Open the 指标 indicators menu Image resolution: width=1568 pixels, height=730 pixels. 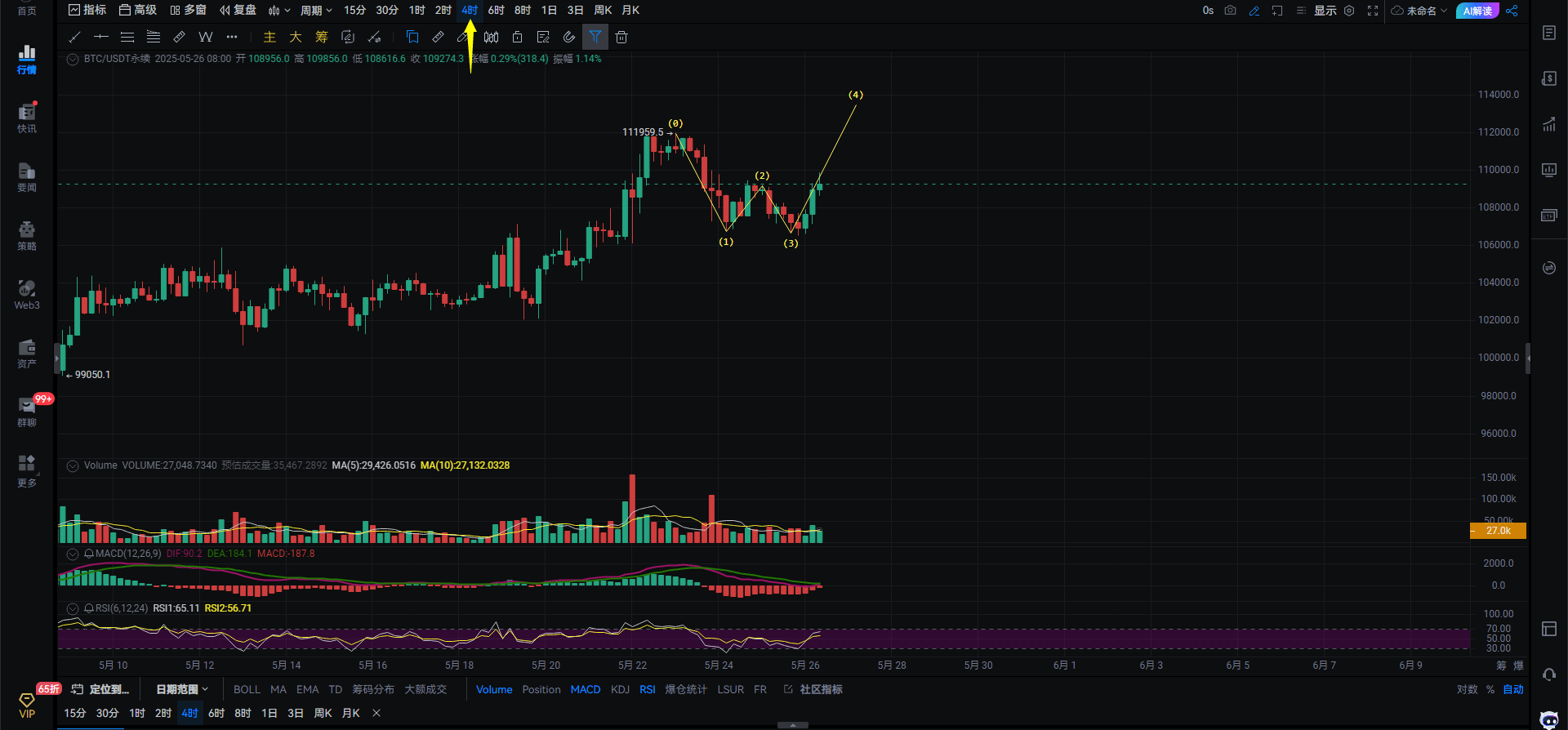click(x=87, y=10)
